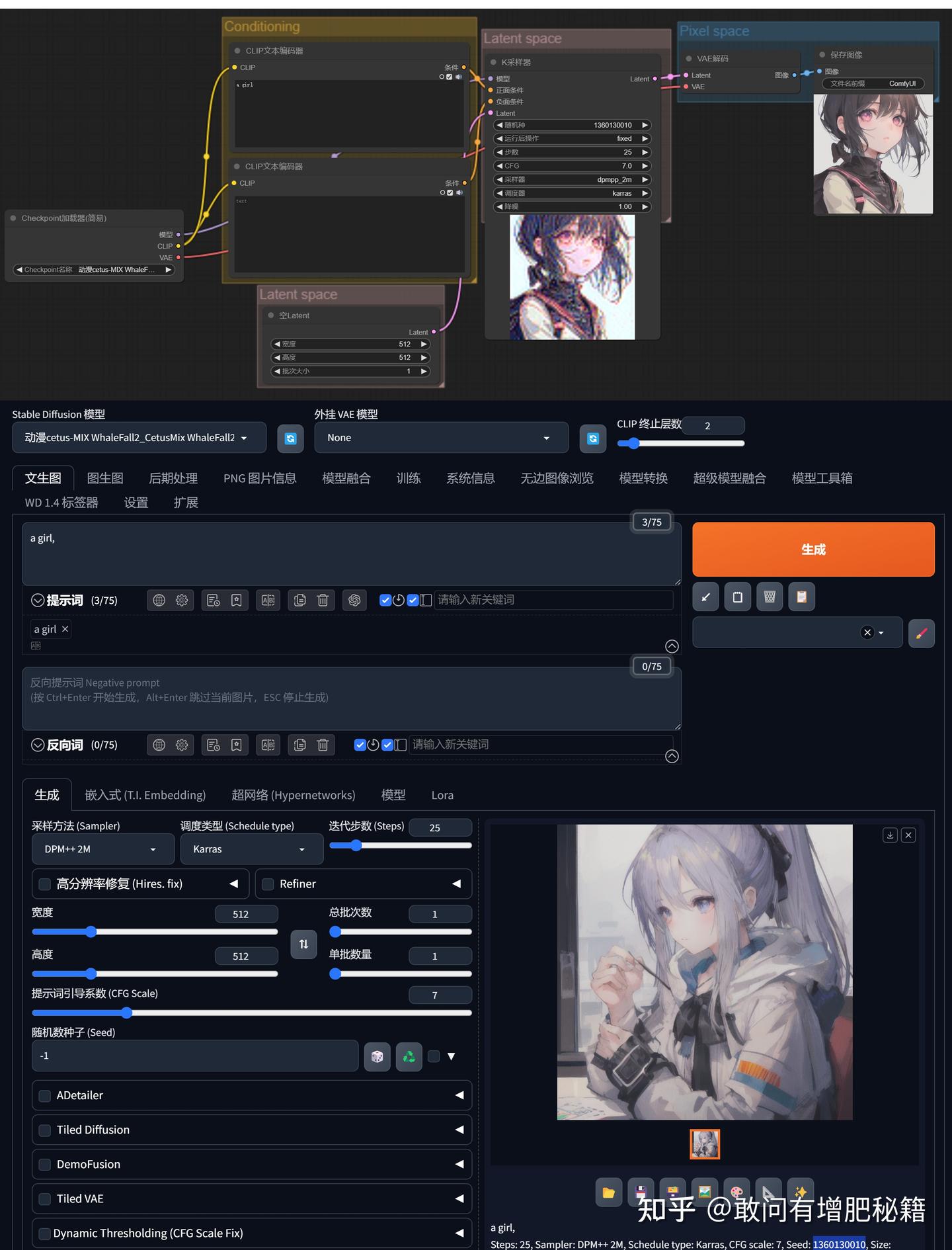Click the Seed input field
The image size is (952, 1250).
[195, 1056]
